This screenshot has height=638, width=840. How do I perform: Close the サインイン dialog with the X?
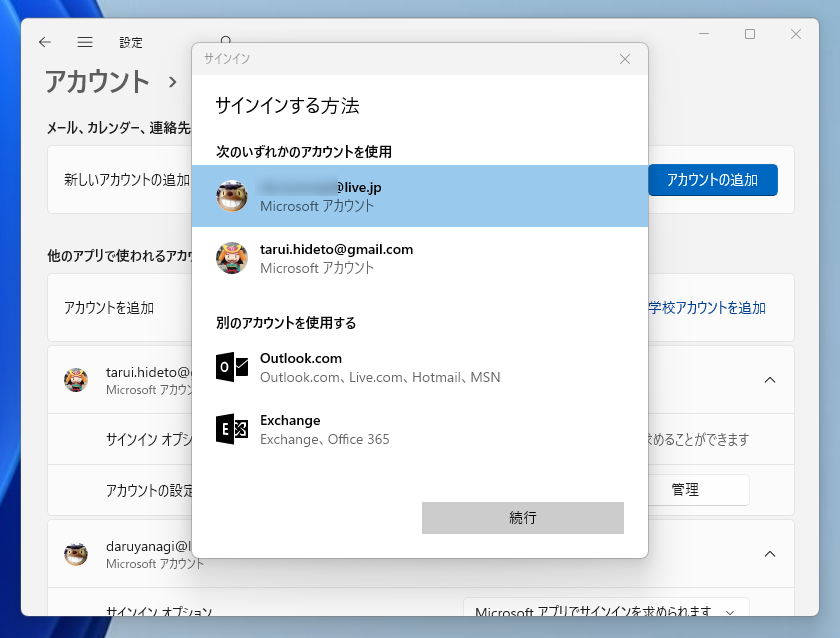[625, 59]
